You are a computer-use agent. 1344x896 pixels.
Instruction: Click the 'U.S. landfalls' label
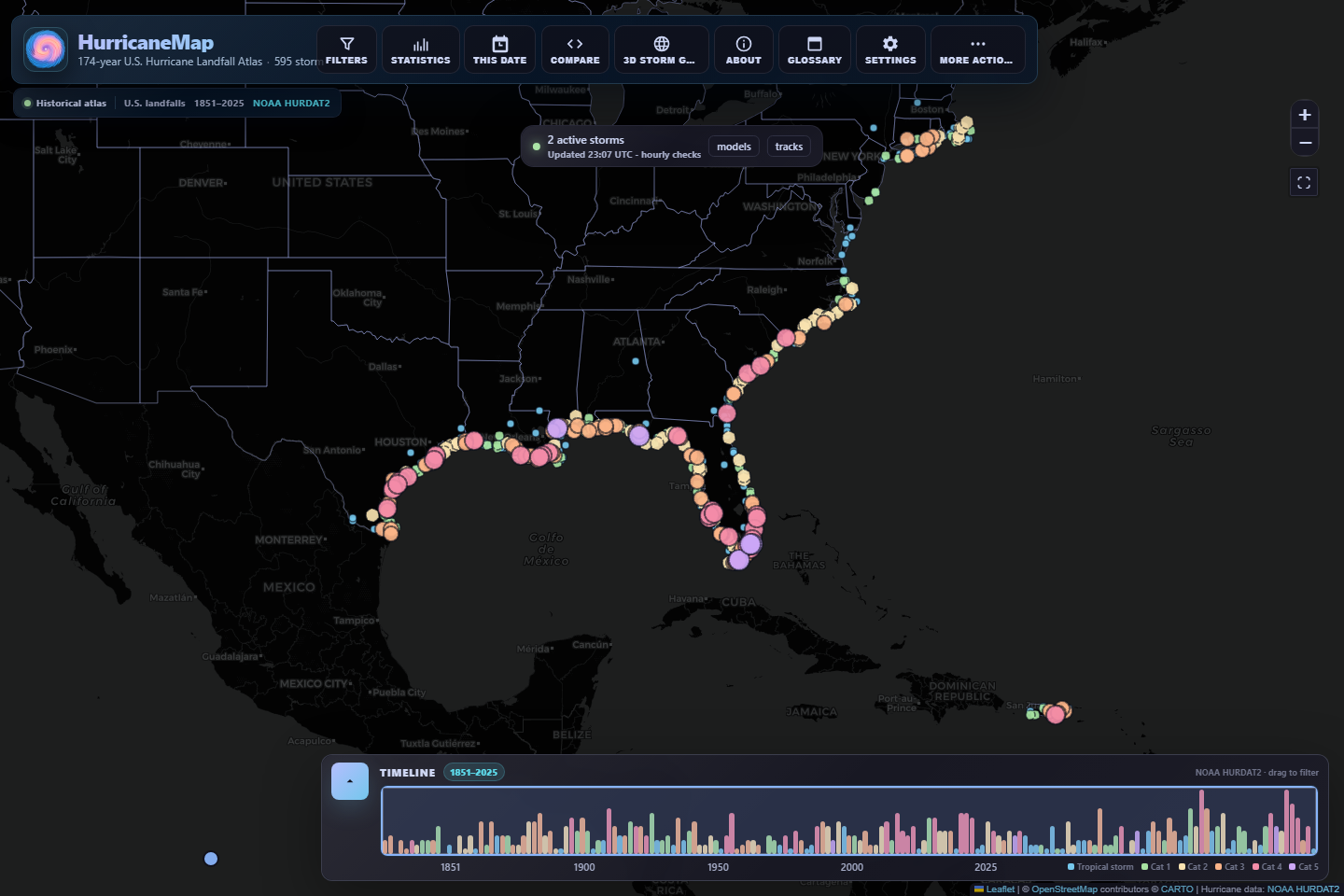click(x=154, y=104)
